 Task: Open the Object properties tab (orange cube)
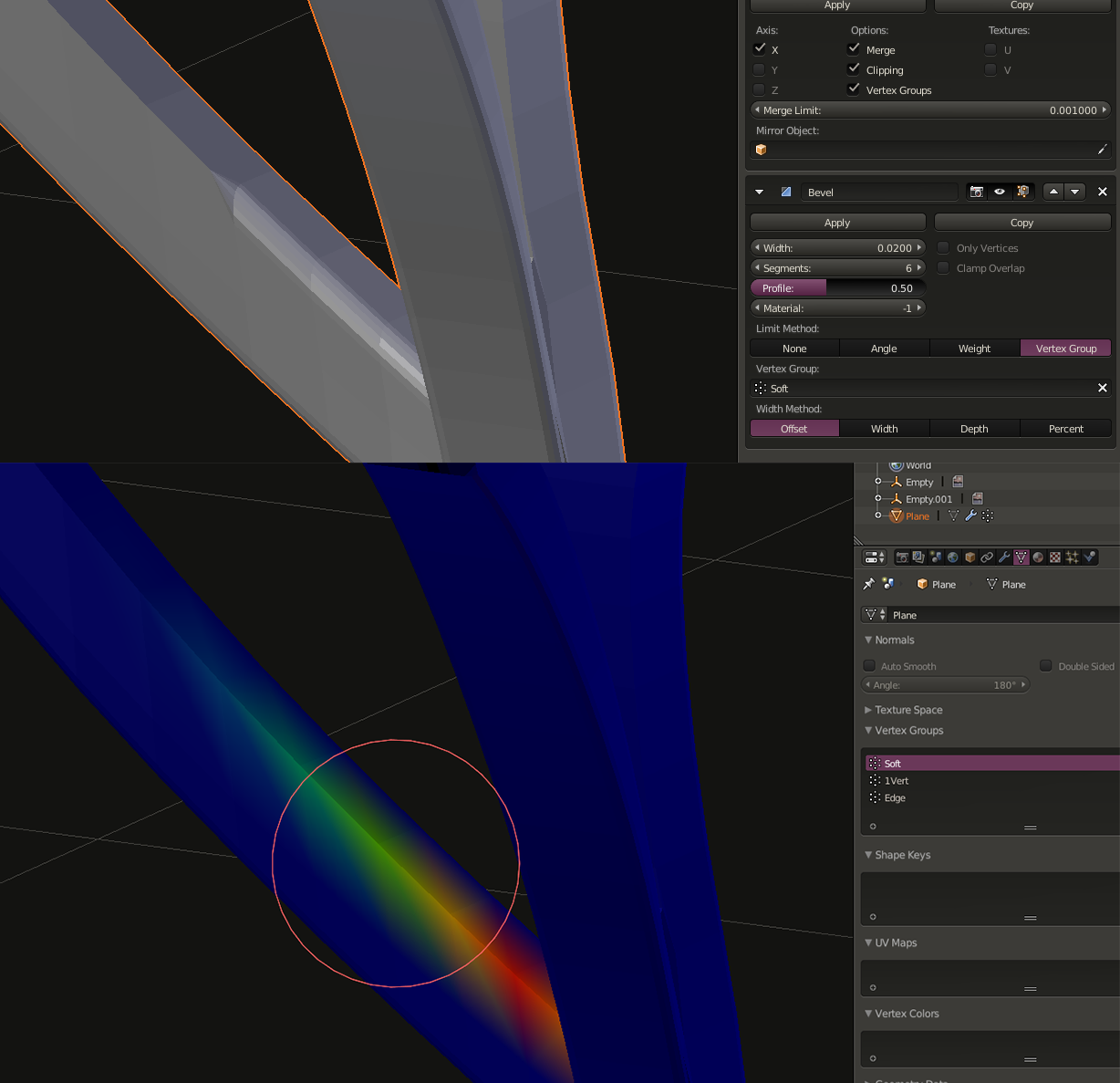point(970,557)
